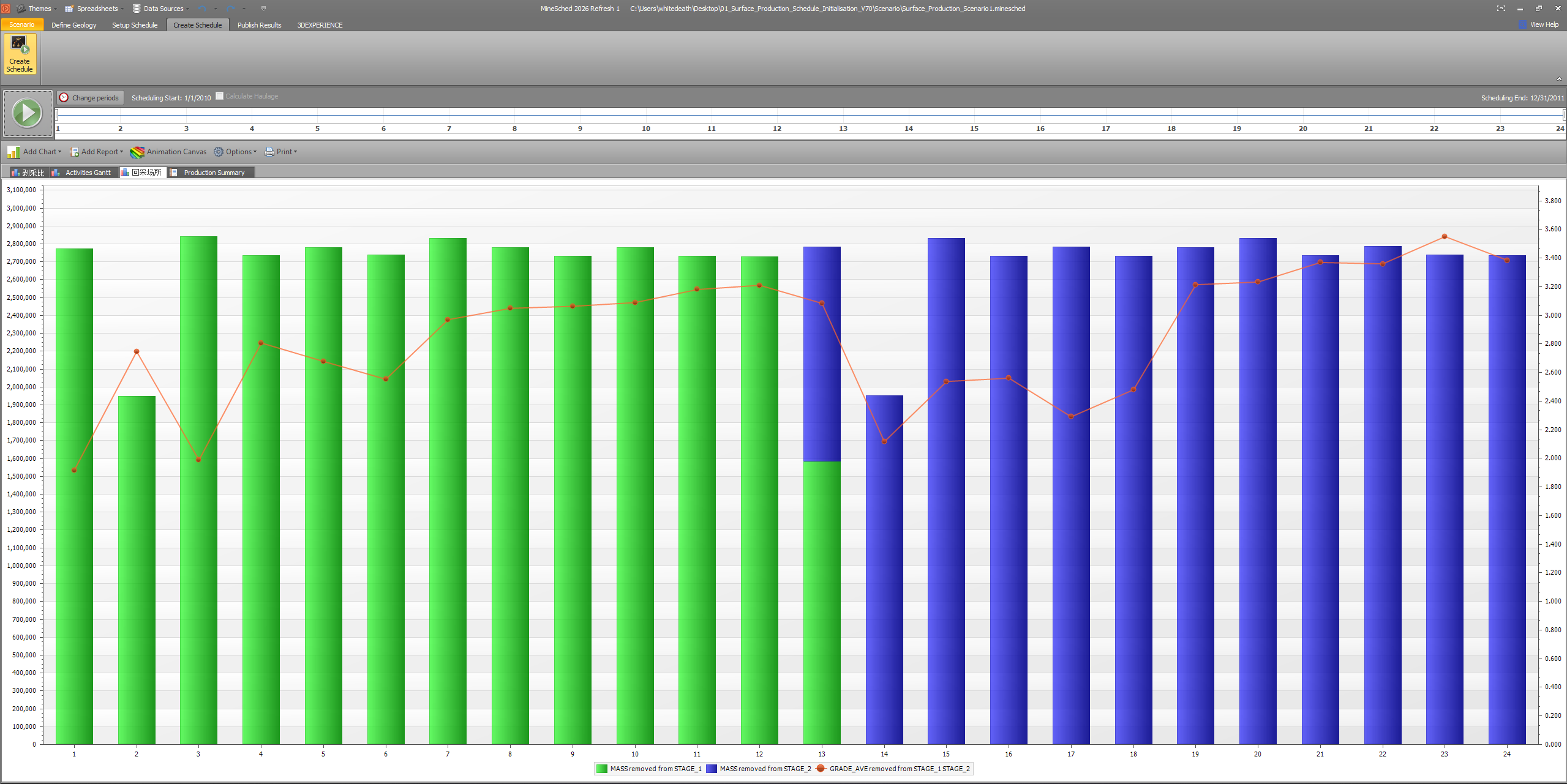The height and width of the screenshot is (784, 1567).
Task: Click the grade data point at period 23
Action: click(1445, 236)
